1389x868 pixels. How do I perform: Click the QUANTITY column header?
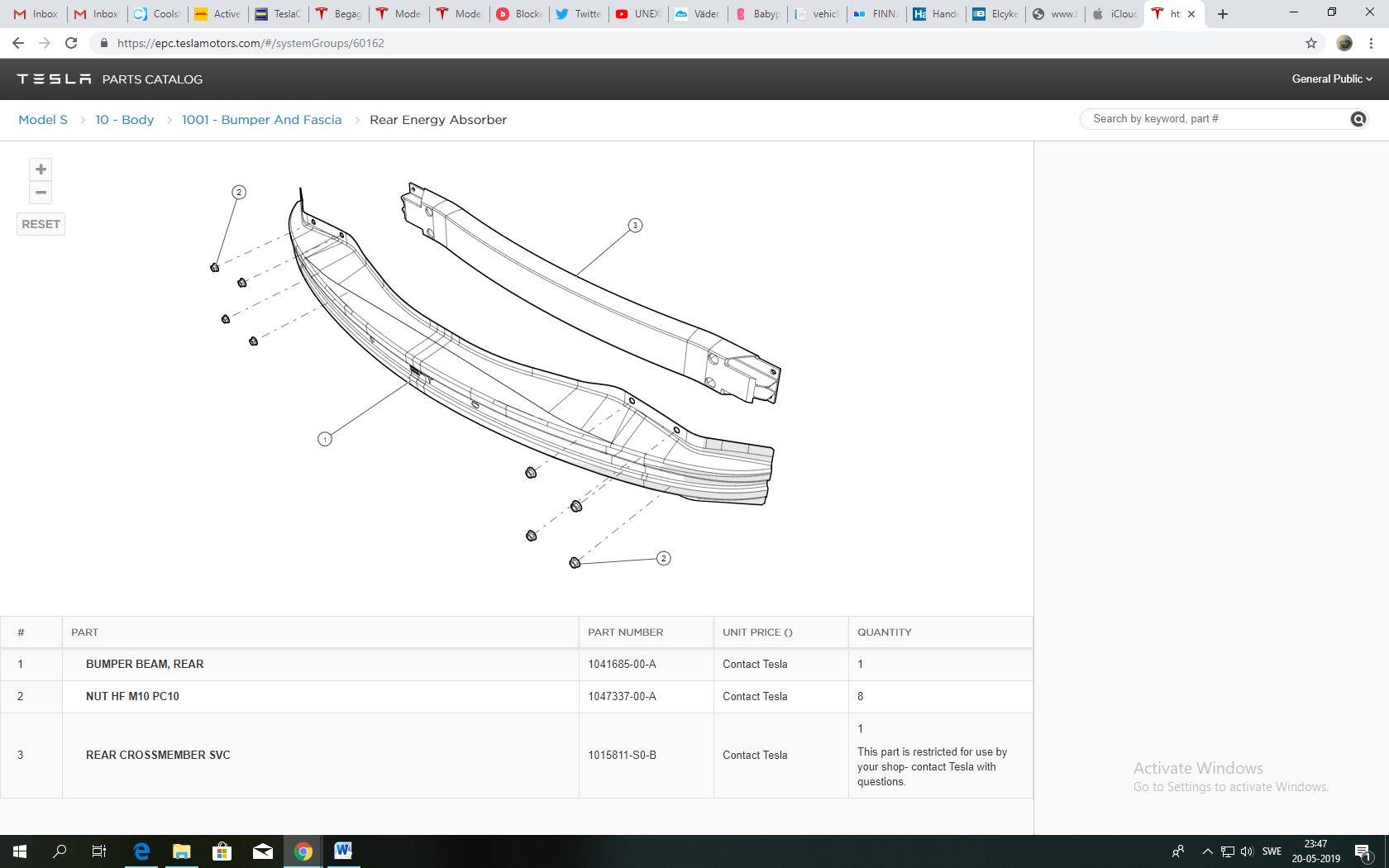point(884,632)
